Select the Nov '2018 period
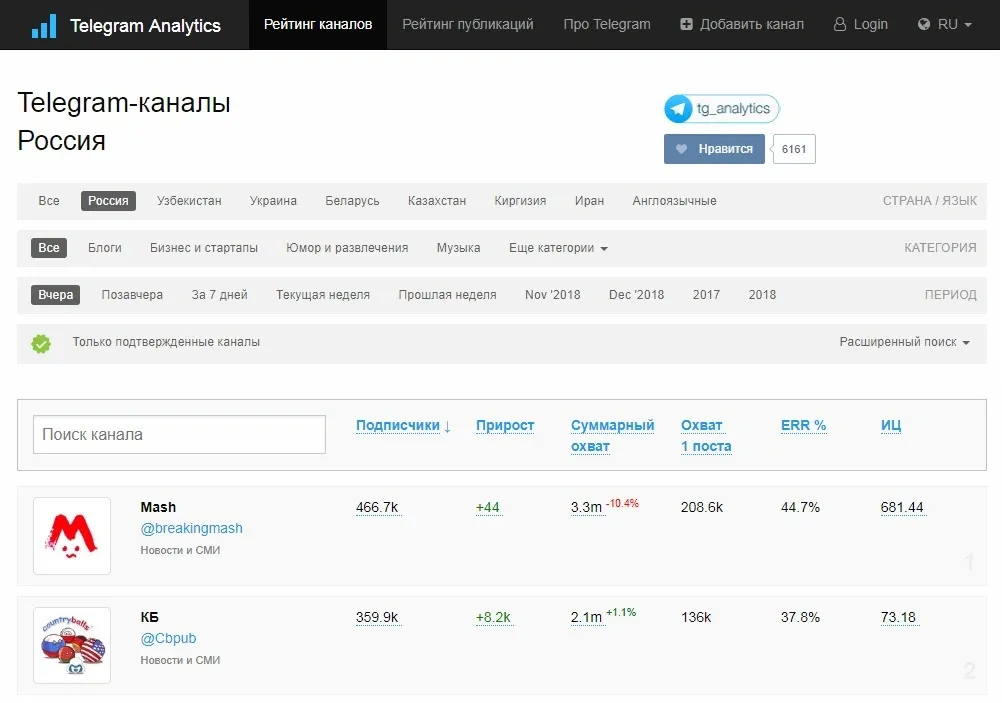 click(553, 295)
